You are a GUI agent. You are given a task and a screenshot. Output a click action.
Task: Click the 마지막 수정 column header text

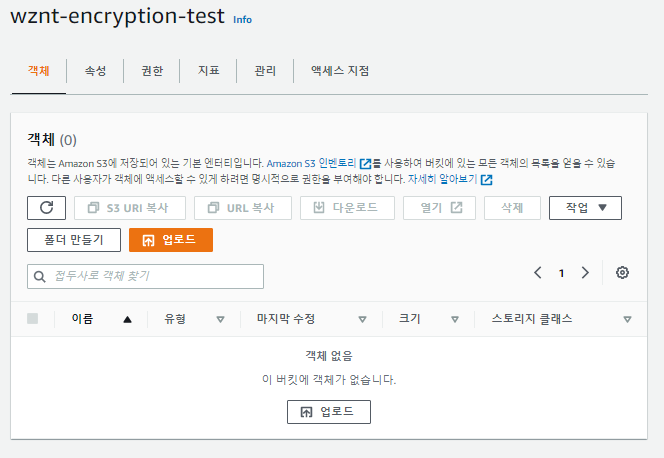pos(286,319)
